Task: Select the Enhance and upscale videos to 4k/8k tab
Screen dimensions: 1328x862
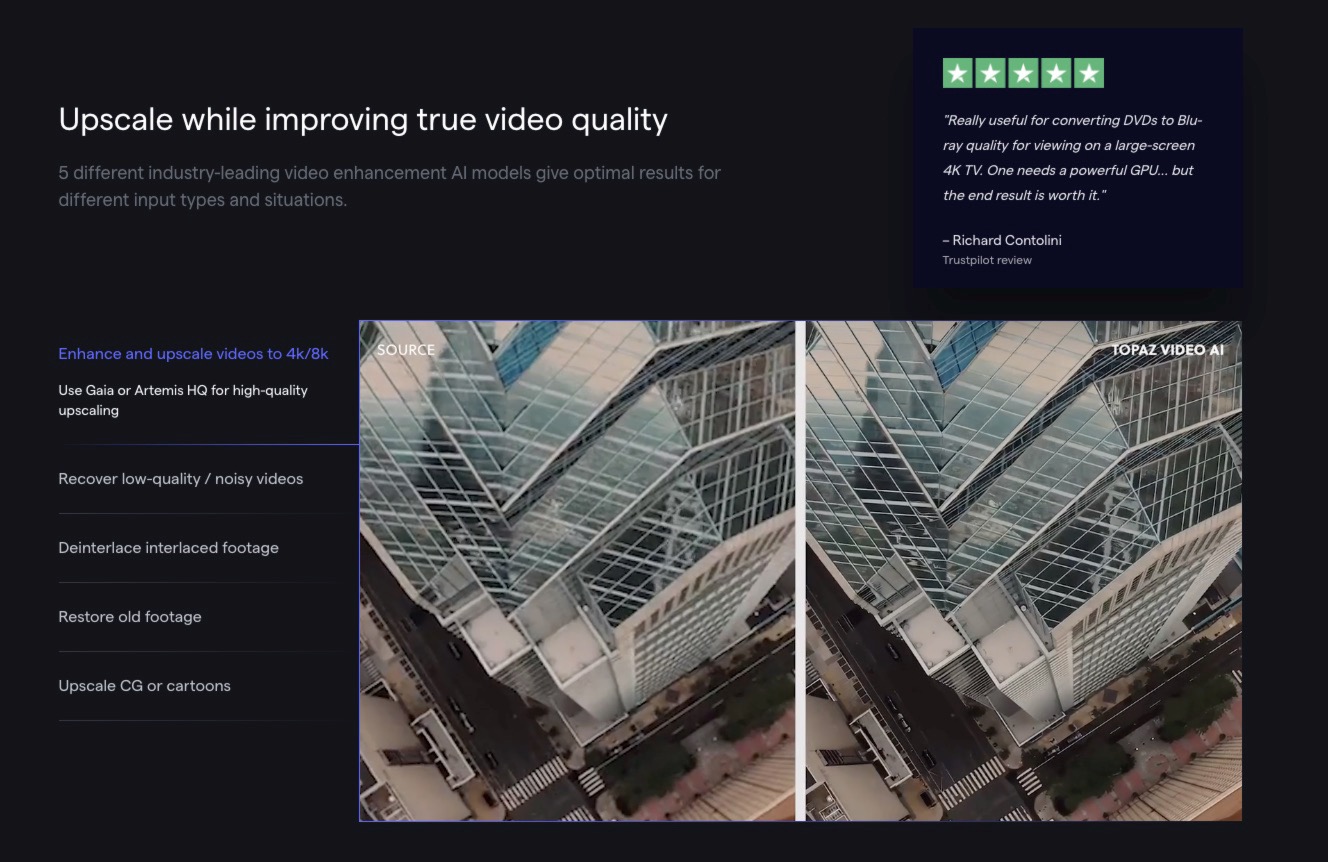Action: point(193,354)
